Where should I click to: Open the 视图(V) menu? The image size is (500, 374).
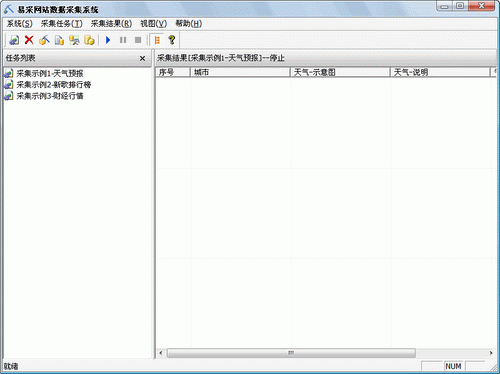pos(154,24)
